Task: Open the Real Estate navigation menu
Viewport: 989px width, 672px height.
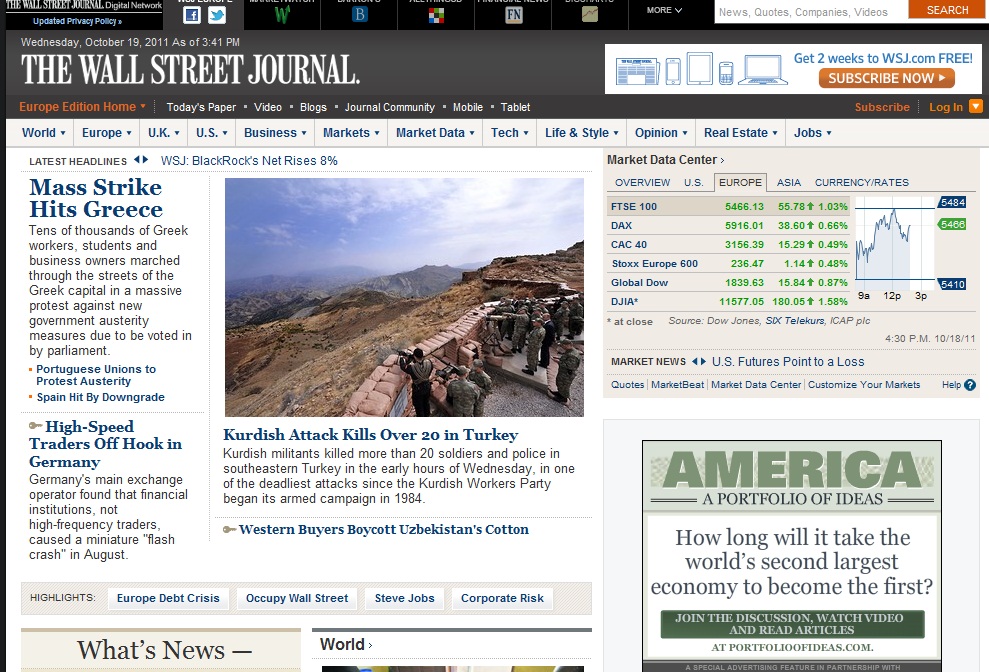Action: click(740, 133)
